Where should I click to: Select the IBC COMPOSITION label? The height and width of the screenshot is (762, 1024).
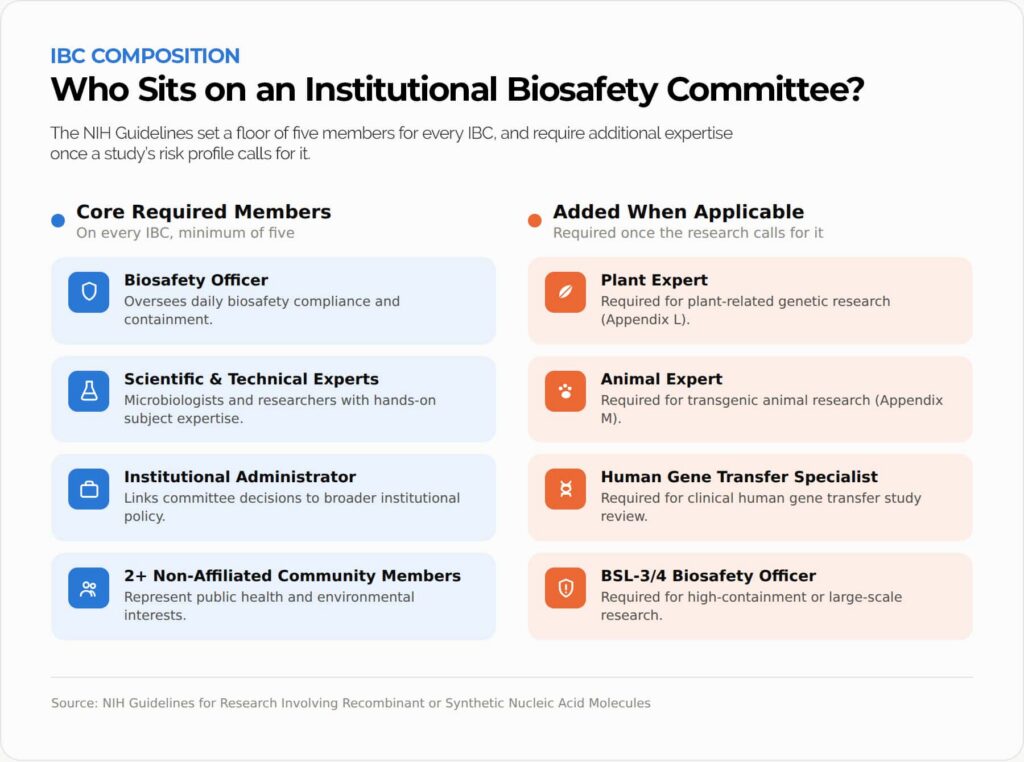[x=145, y=56]
